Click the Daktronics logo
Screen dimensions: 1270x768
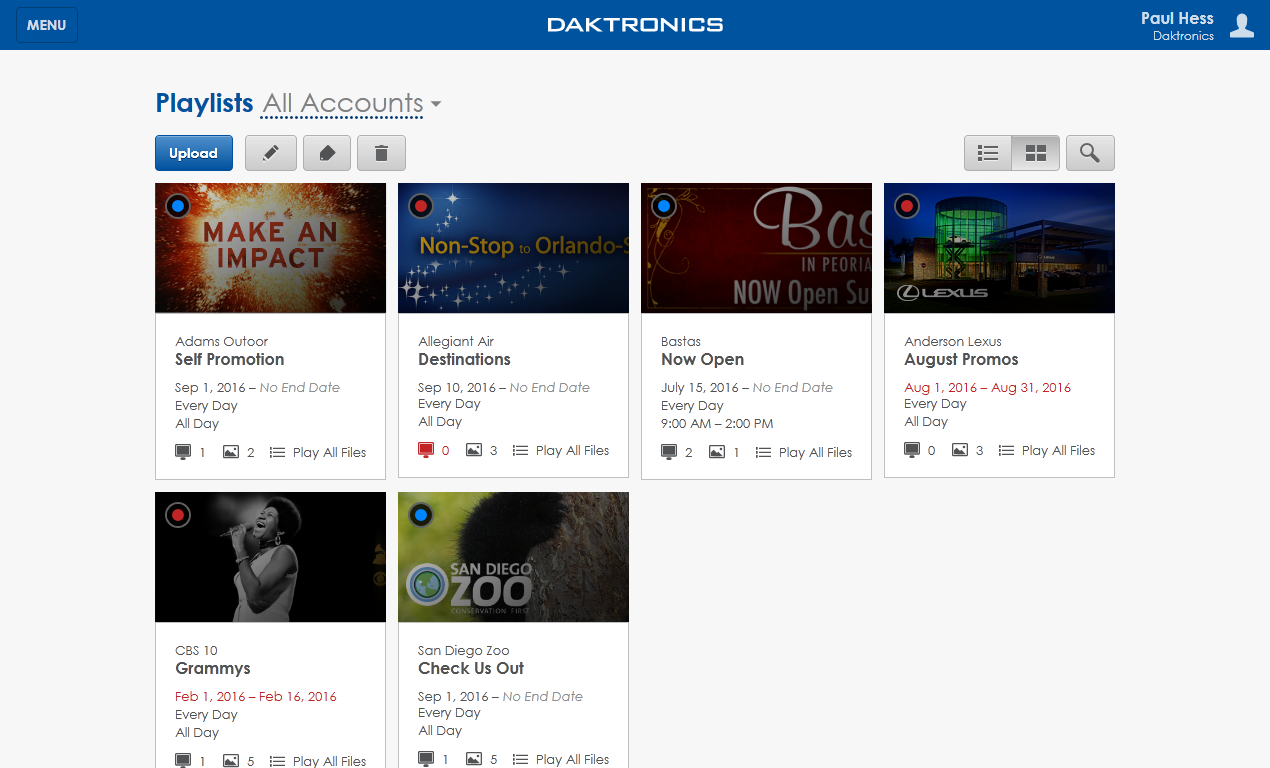pyautogui.click(x=635, y=25)
